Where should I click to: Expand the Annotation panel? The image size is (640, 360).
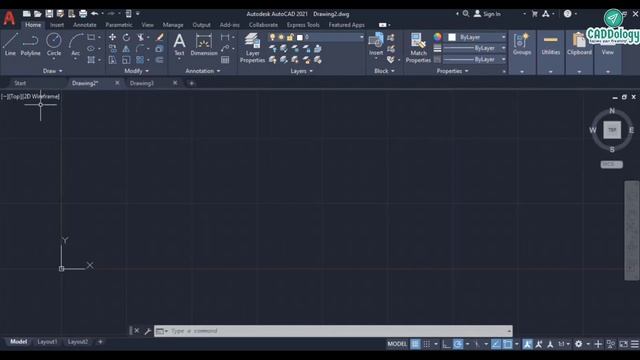click(203, 71)
